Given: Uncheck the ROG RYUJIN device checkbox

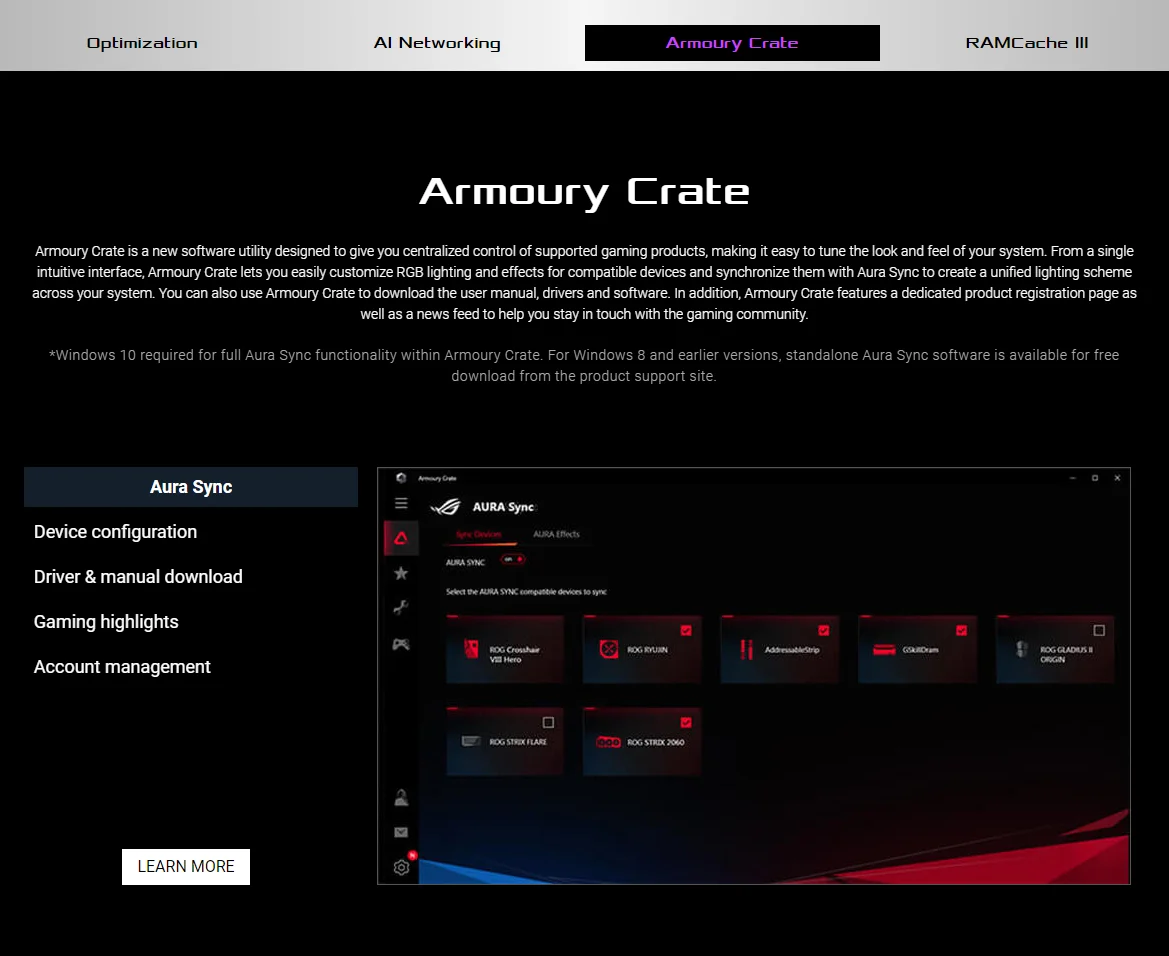Looking at the screenshot, I should click(686, 631).
